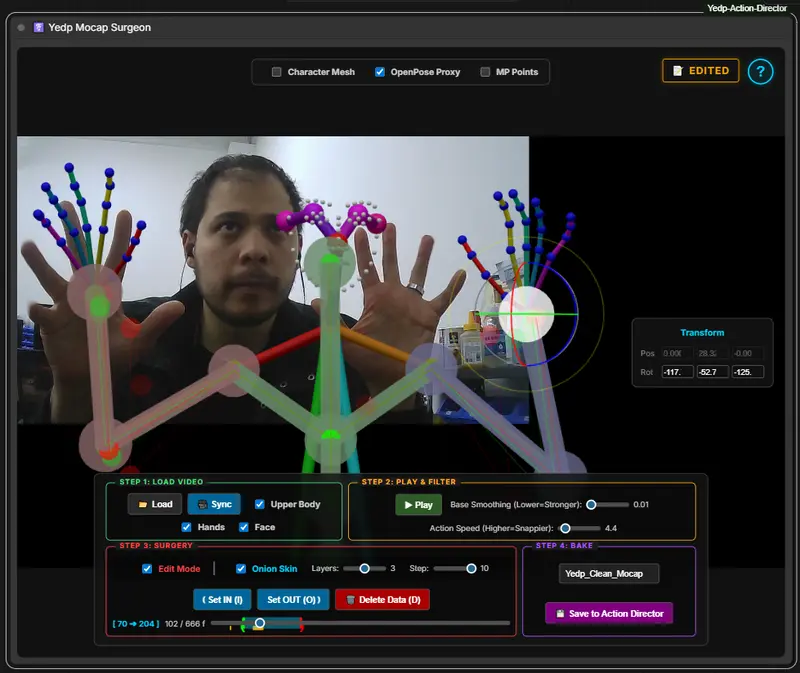The image size is (800, 673).
Task: Disable the Onion Skin checkbox
Action: coord(241,568)
